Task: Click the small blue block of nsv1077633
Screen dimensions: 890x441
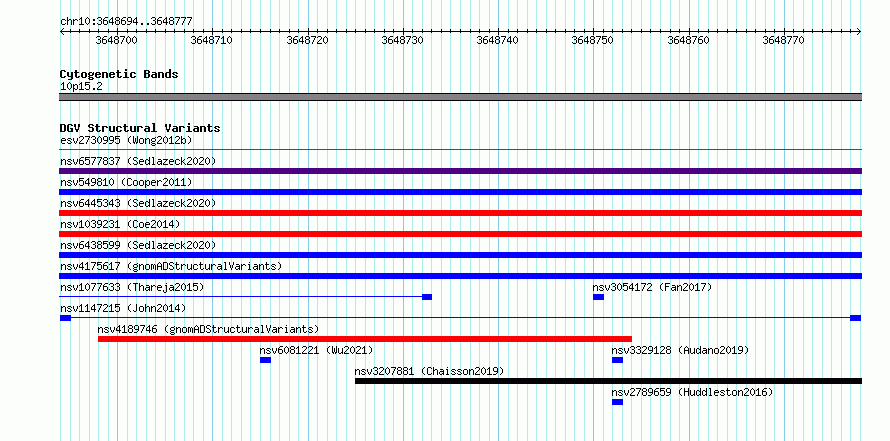Action: click(427, 297)
